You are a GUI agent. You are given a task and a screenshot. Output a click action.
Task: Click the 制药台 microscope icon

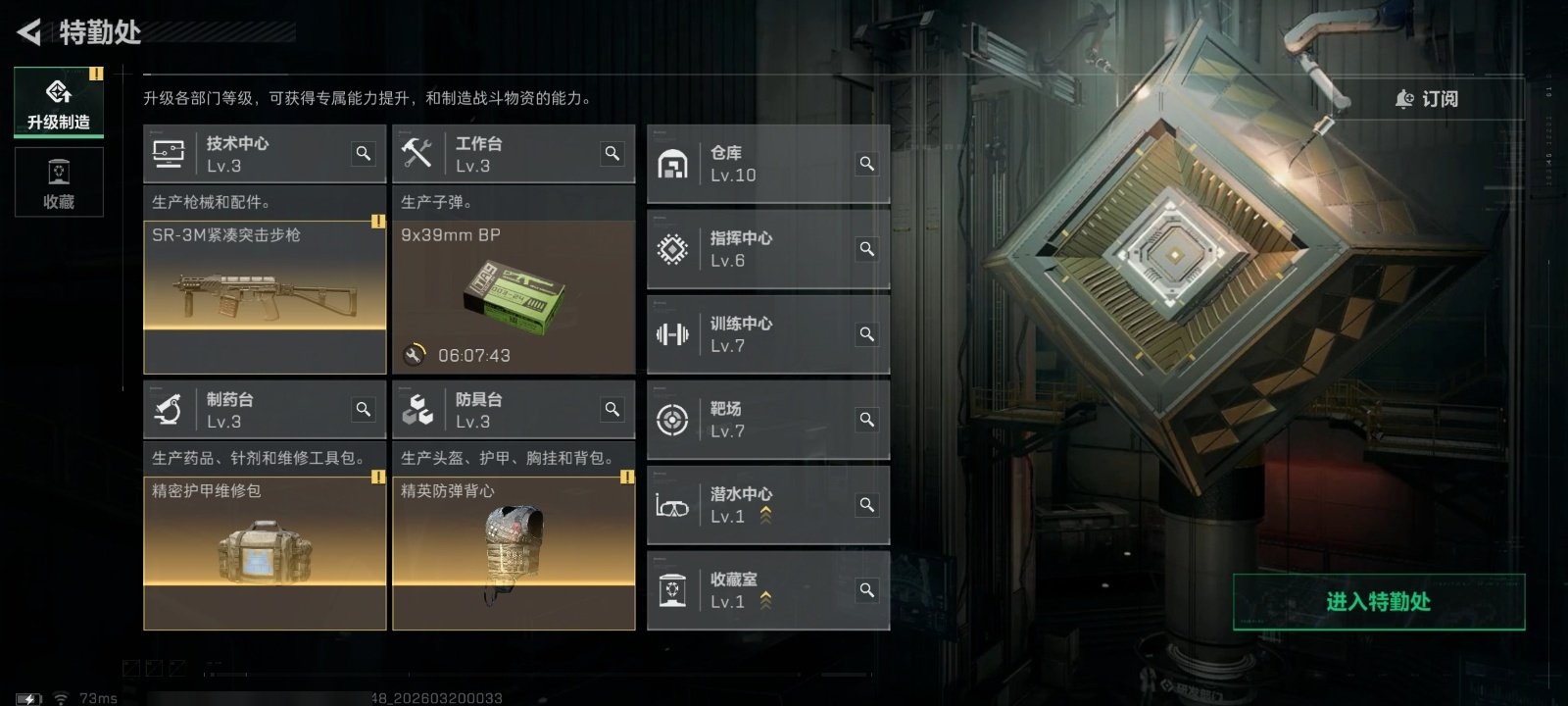169,410
